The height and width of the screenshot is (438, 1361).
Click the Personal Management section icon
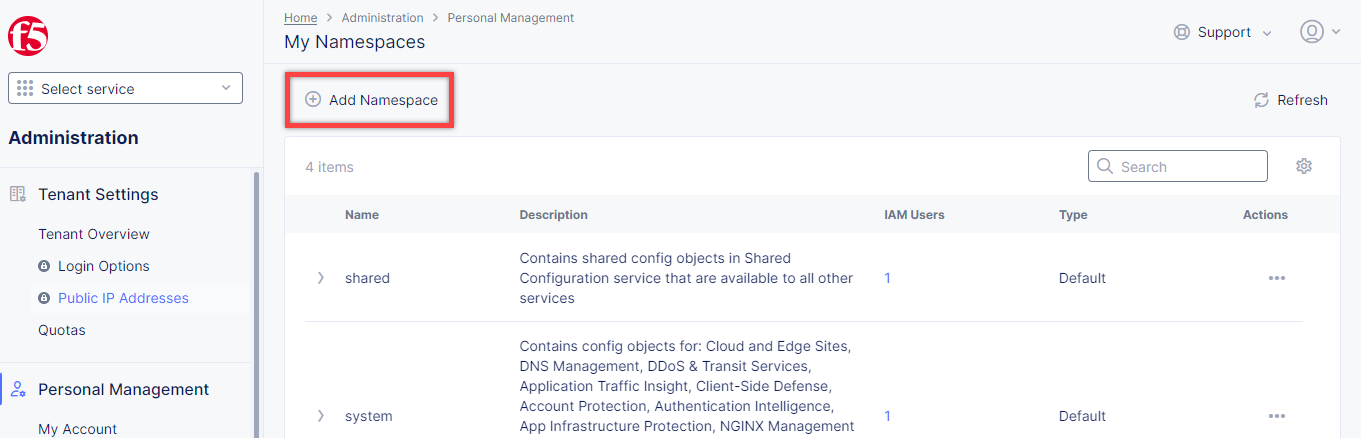click(18, 389)
